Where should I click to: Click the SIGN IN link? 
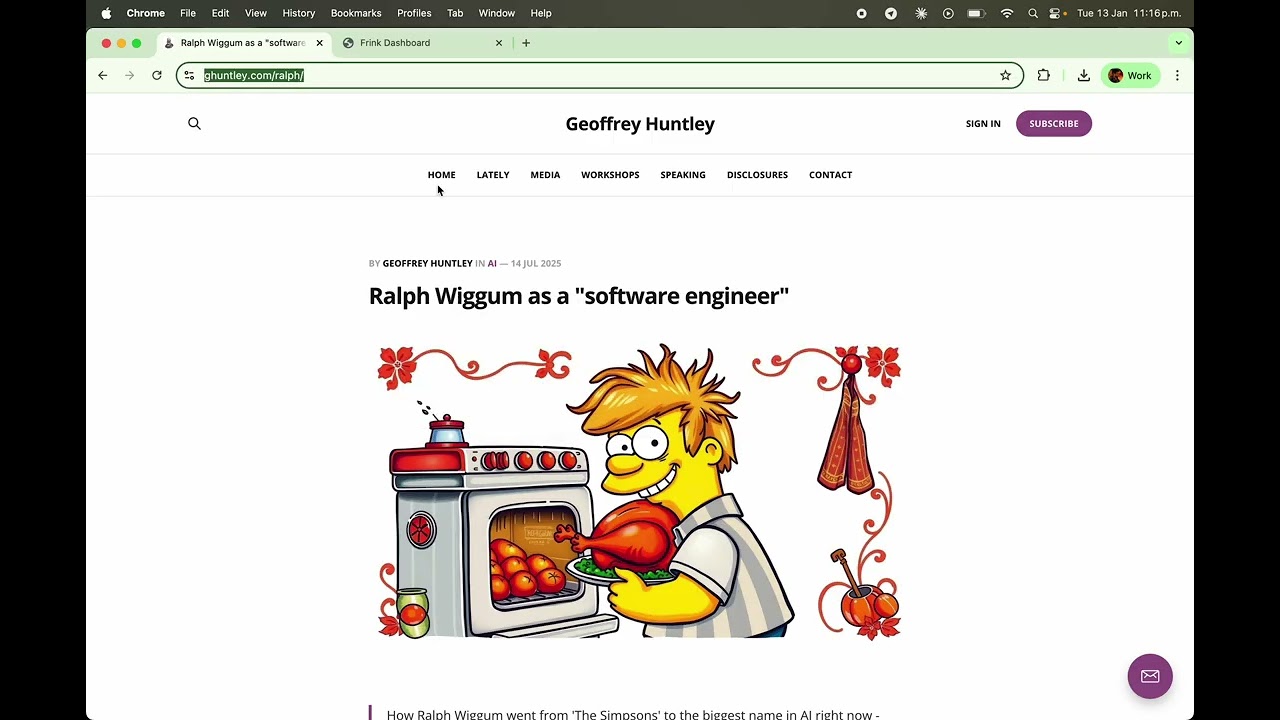pos(983,124)
